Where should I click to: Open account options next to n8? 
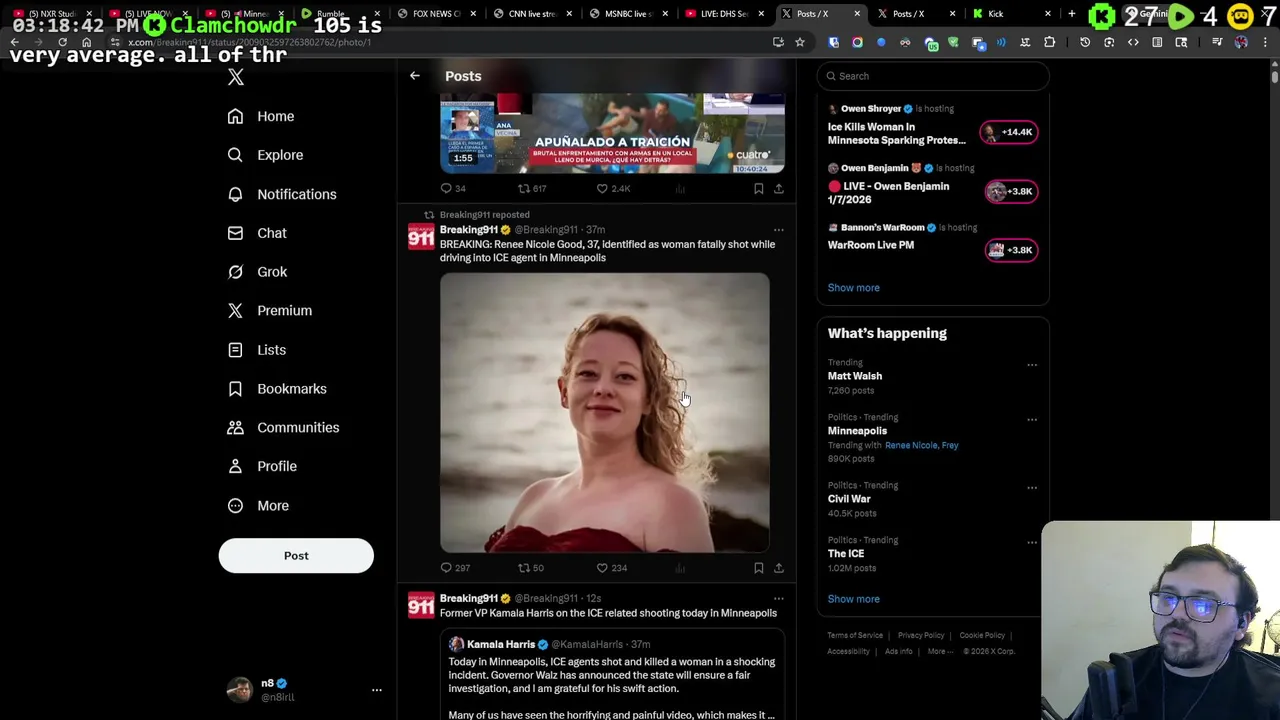[x=377, y=690]
